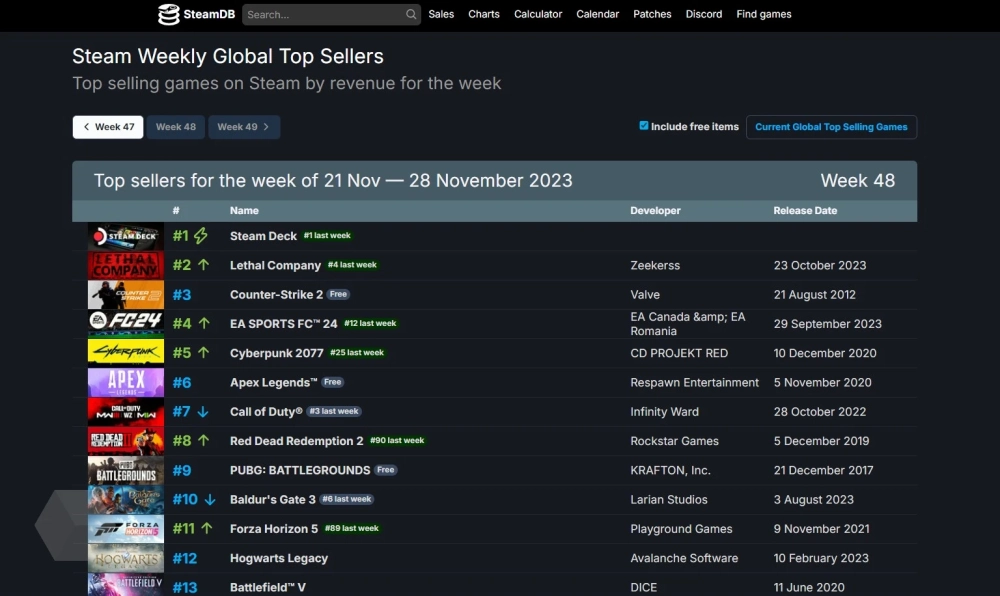
Task: Click the search magnifier icon
Action: point(411,15)
